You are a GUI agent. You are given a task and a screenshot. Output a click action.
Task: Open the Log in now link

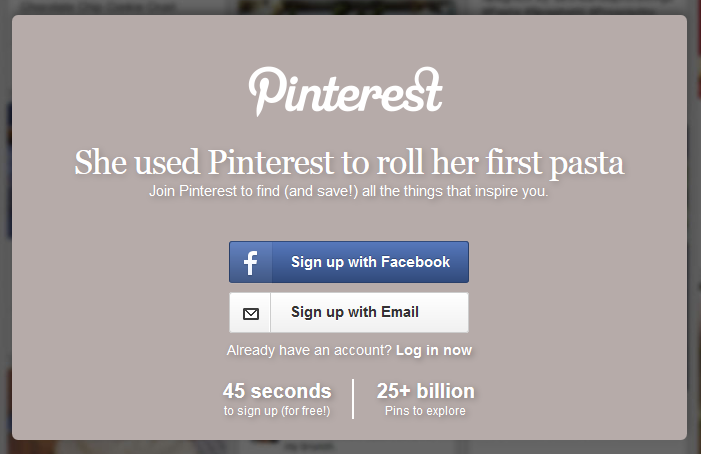point(433,350)
